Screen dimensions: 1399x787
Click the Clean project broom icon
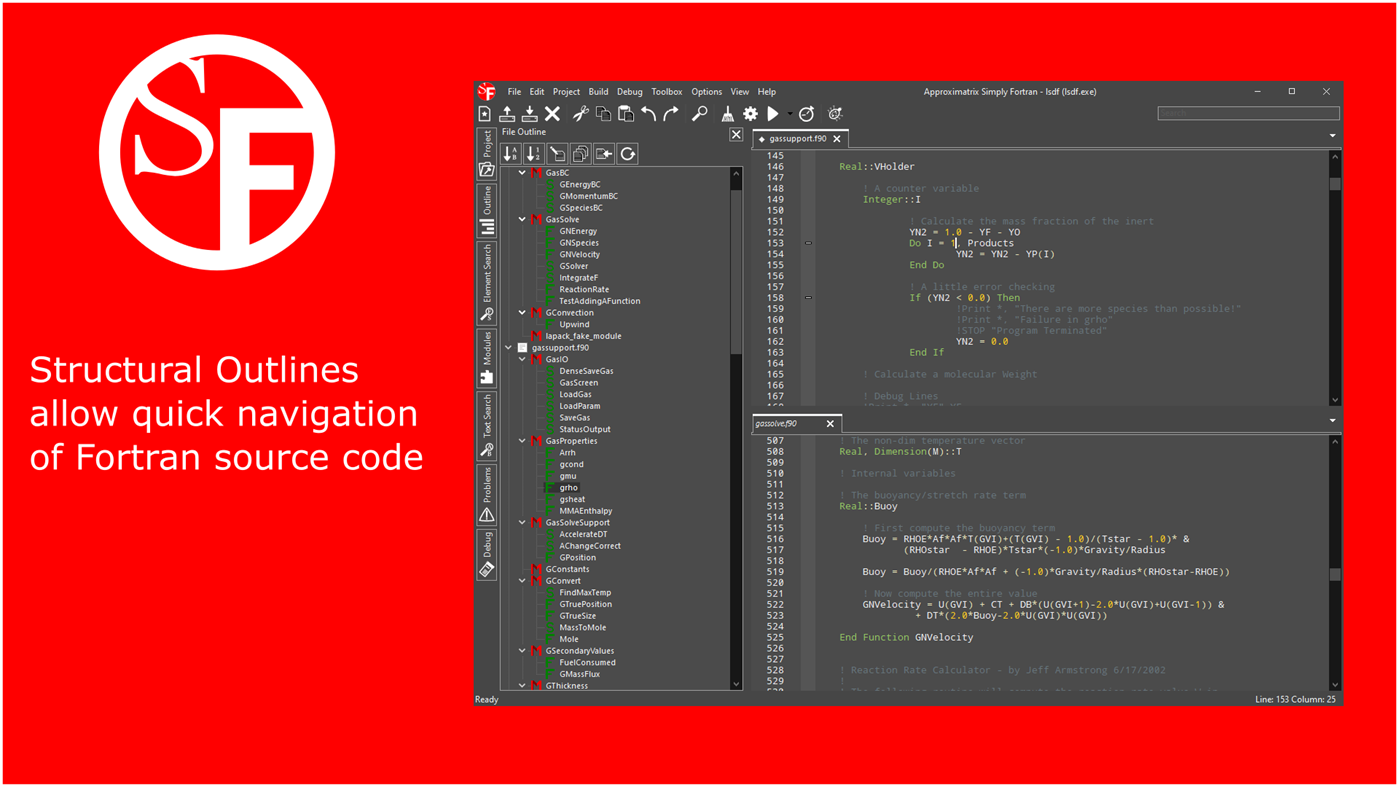coord(727,114)
